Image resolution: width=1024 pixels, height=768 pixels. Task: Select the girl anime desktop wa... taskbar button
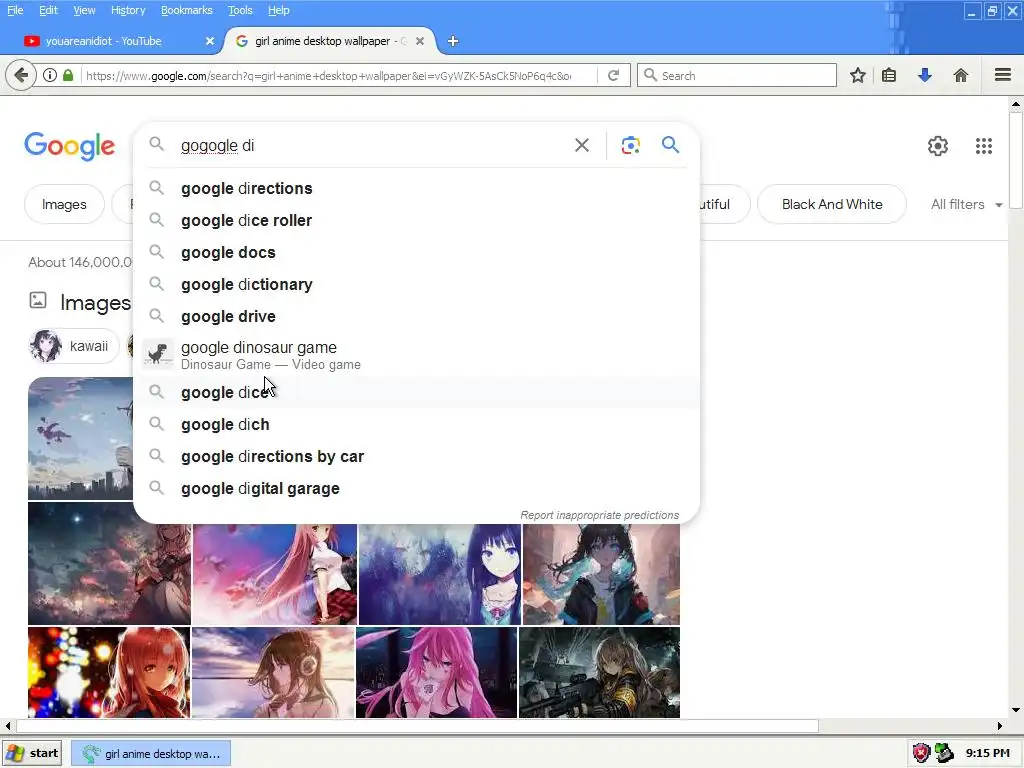[151, 753]
